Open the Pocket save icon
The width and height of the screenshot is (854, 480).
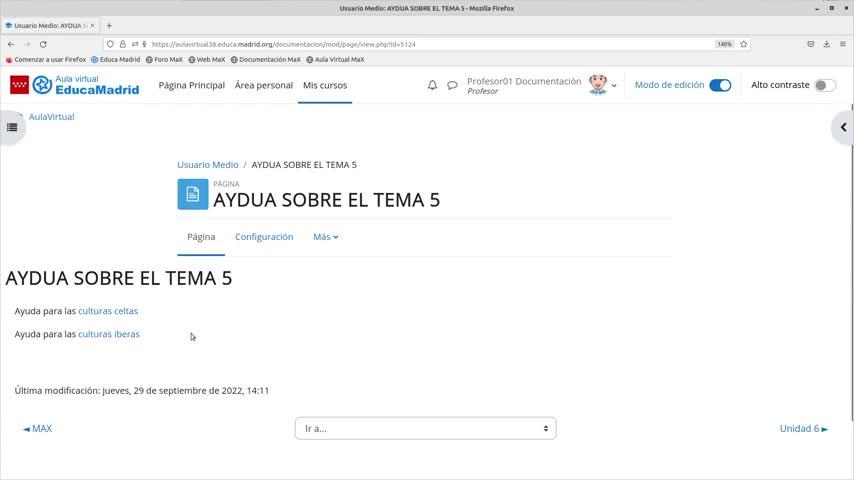810,44
